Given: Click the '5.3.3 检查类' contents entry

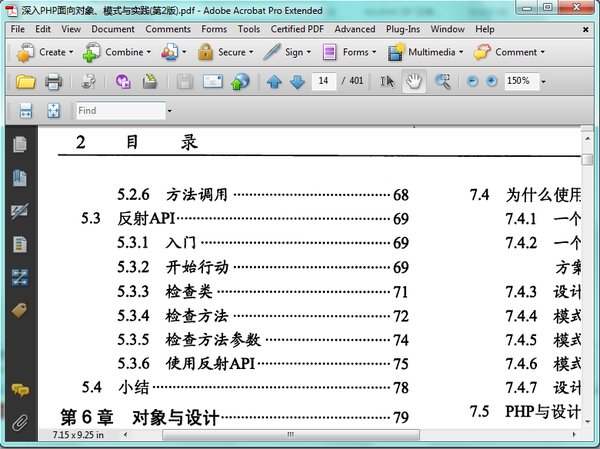Looking at the screenshot, I should (x=263, y=292).
